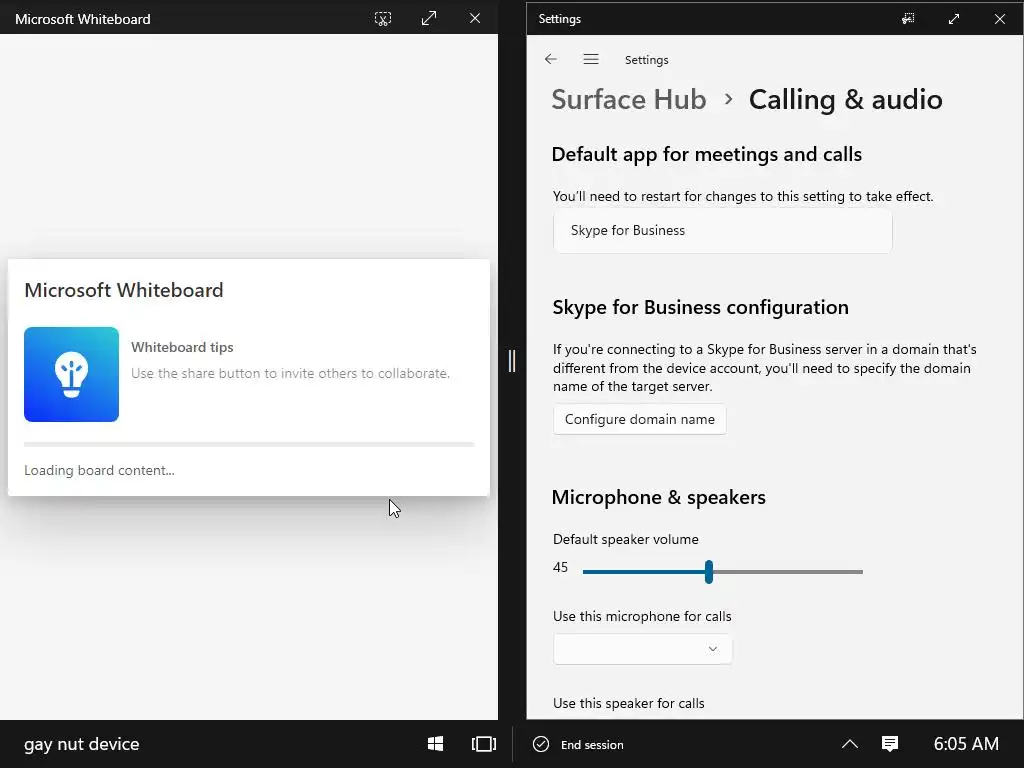This screenshot has width=1024, height=768.
Task: Click the "Skype for Business configuration" heading
Action: pos(700,308)
